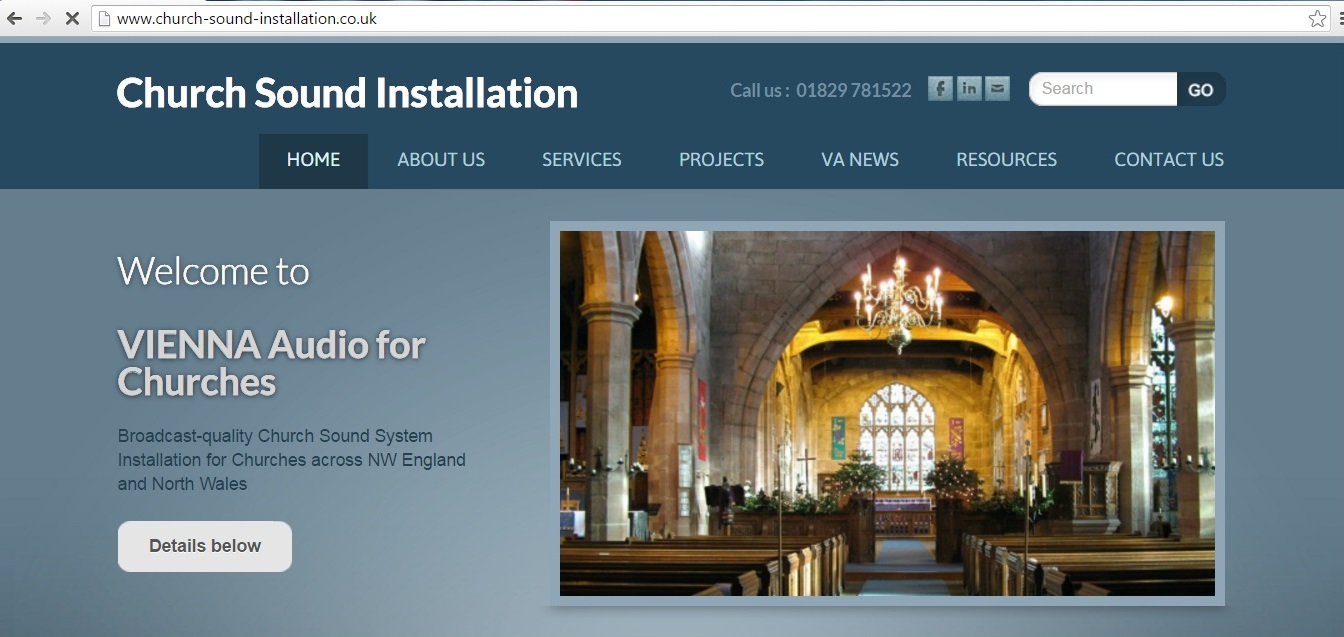The height and width of the screenshot is (637, 1344).
Task: Click the browser forward arrow
Action: (43, 18)
